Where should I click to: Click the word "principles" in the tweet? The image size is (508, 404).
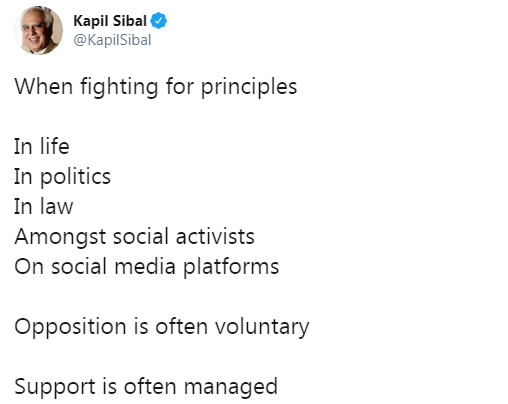click(249, 87)
